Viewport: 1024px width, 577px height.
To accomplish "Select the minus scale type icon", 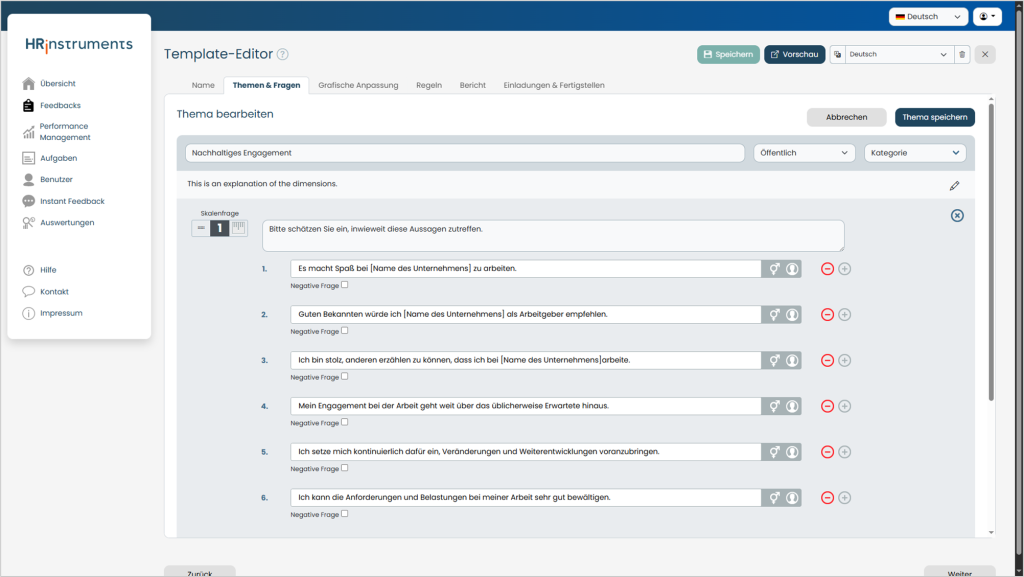I will [x=201, y=228].
